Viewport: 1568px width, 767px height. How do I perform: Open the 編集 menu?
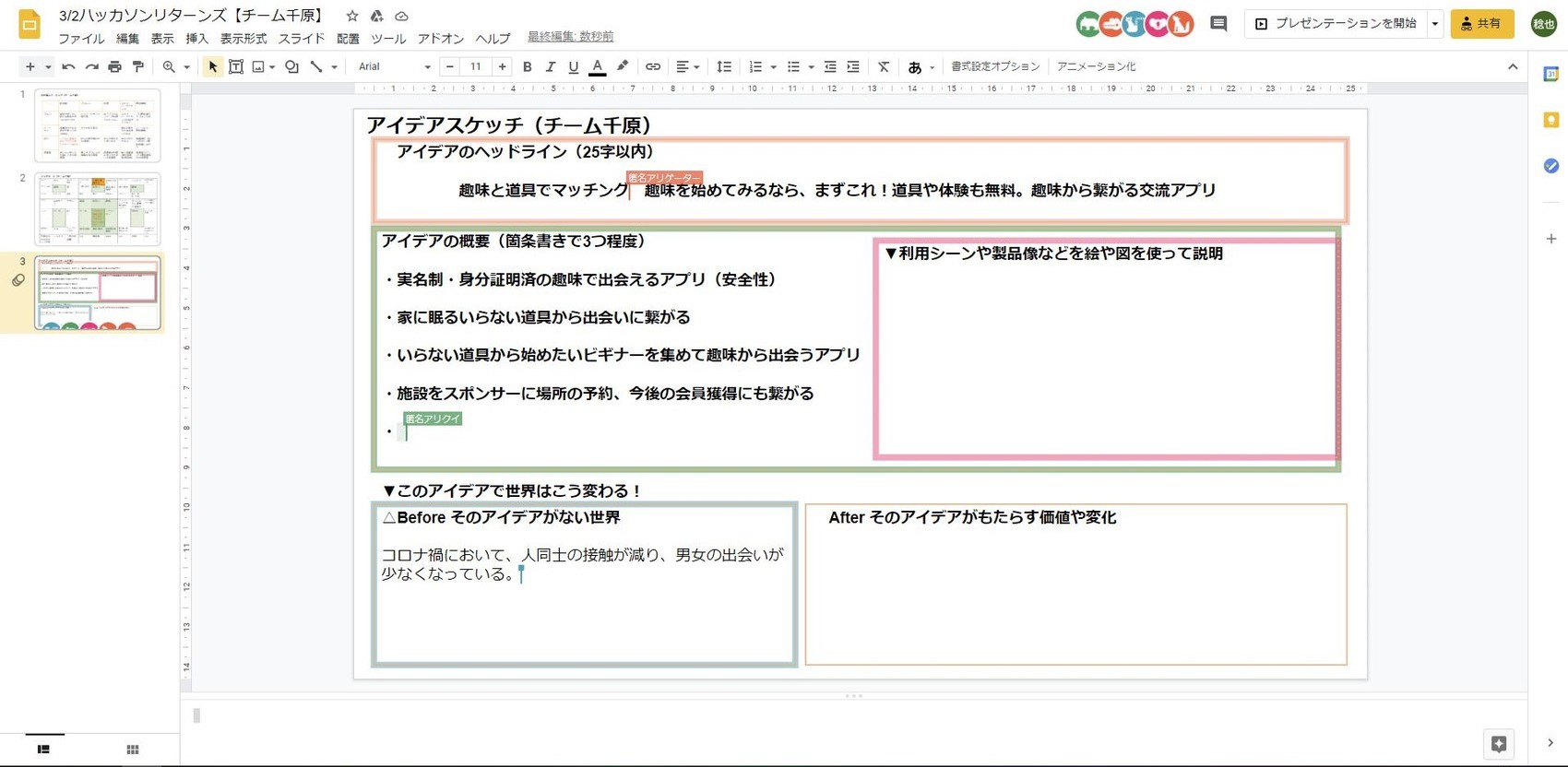pyautogui.click(x=127, y=39)
